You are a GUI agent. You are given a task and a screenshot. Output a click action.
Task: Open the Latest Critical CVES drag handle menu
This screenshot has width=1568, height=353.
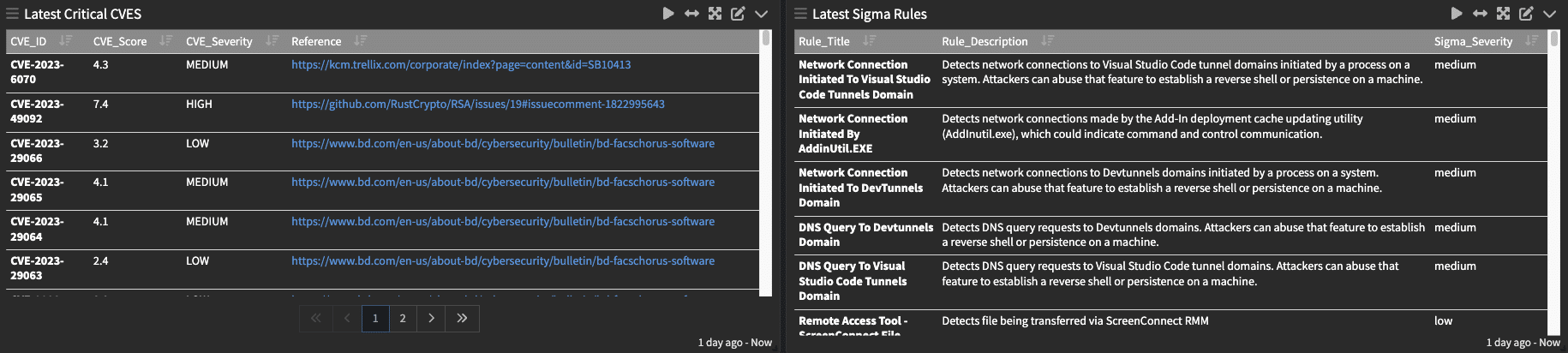[12, 14]
